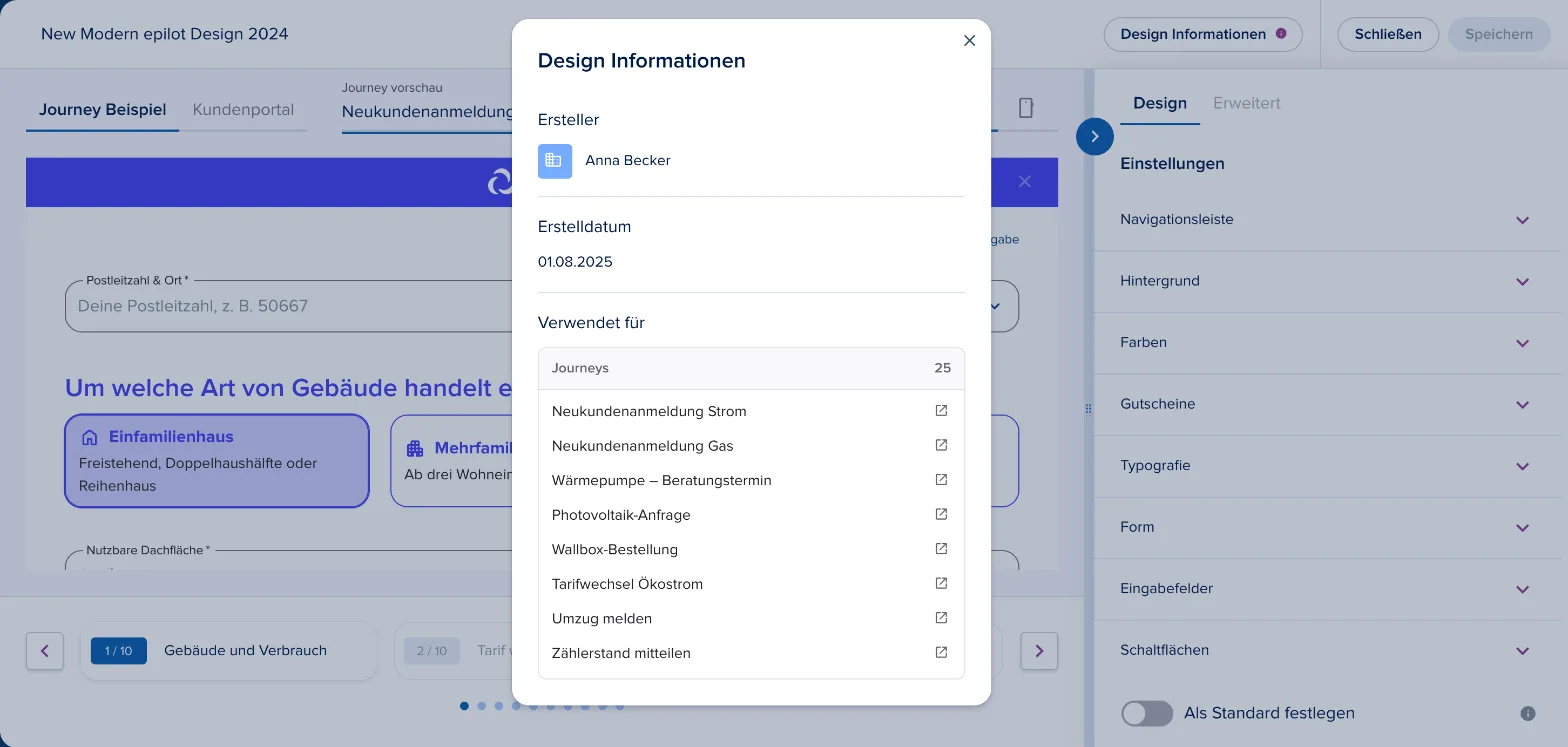This screenshot has height=747, width=1568.
Task: Open Wärmepumpe – Beratungstermin external link icon
Action: pos(941,480)
